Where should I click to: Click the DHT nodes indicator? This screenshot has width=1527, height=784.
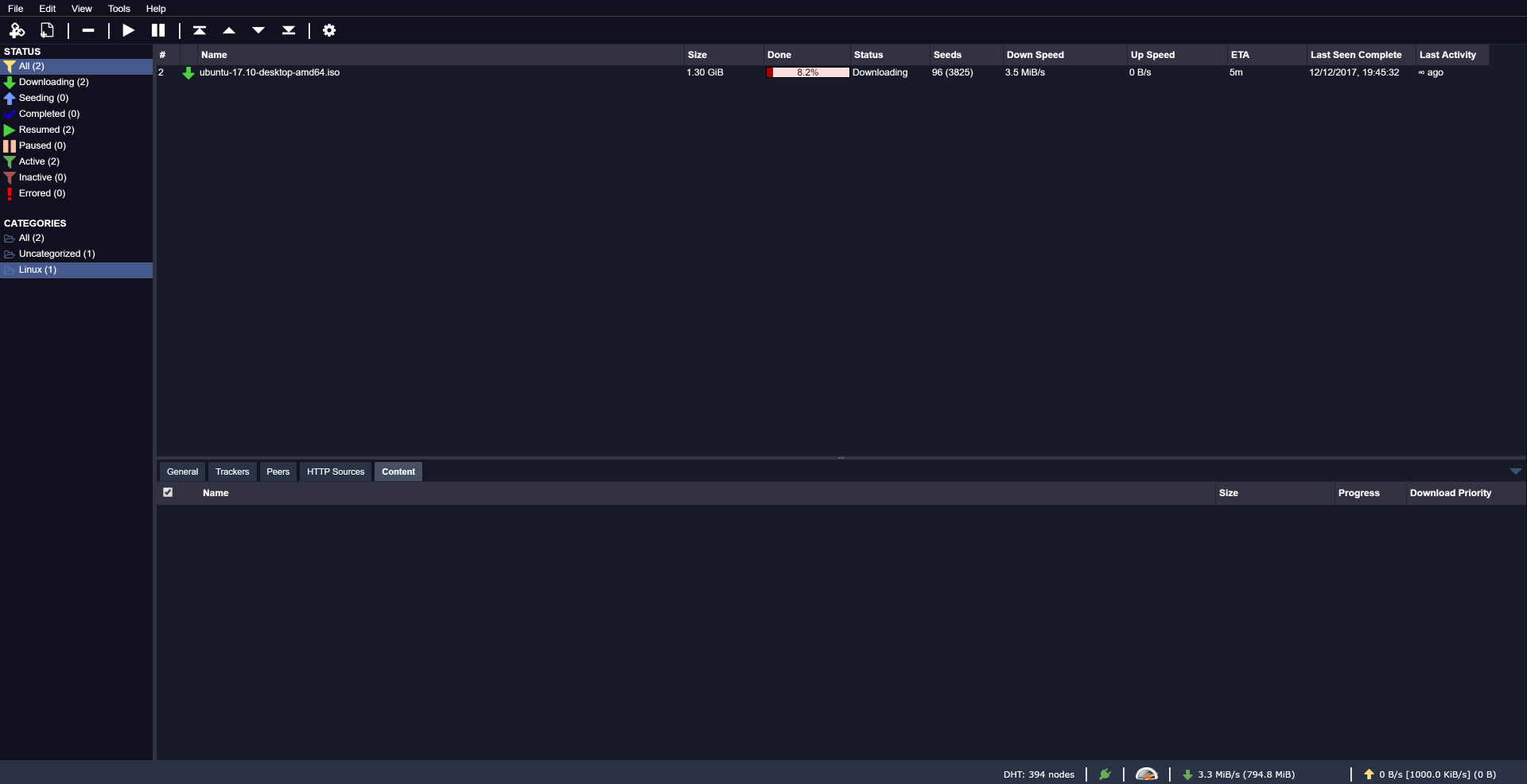tap(1039, 774)
